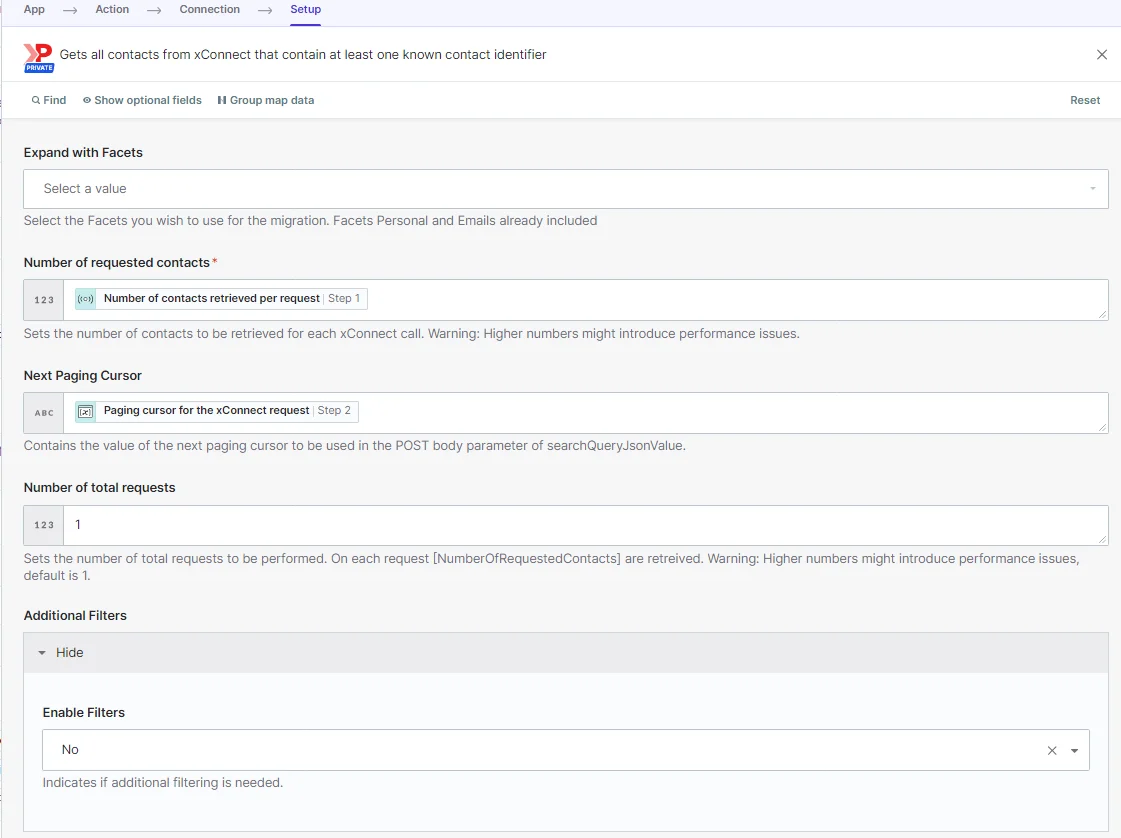
Task: Click the webhook icon in contacts pill
Action: pos(86,298)
